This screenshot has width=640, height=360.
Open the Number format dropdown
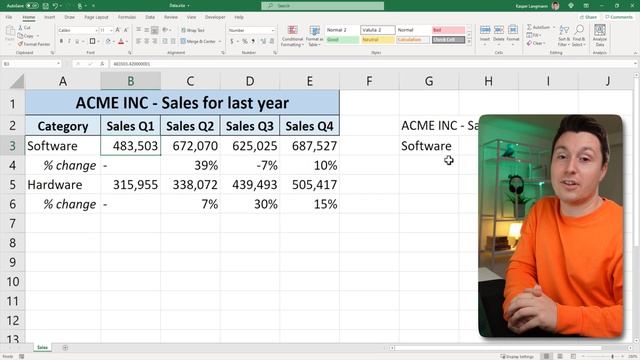tap(273, 30)
